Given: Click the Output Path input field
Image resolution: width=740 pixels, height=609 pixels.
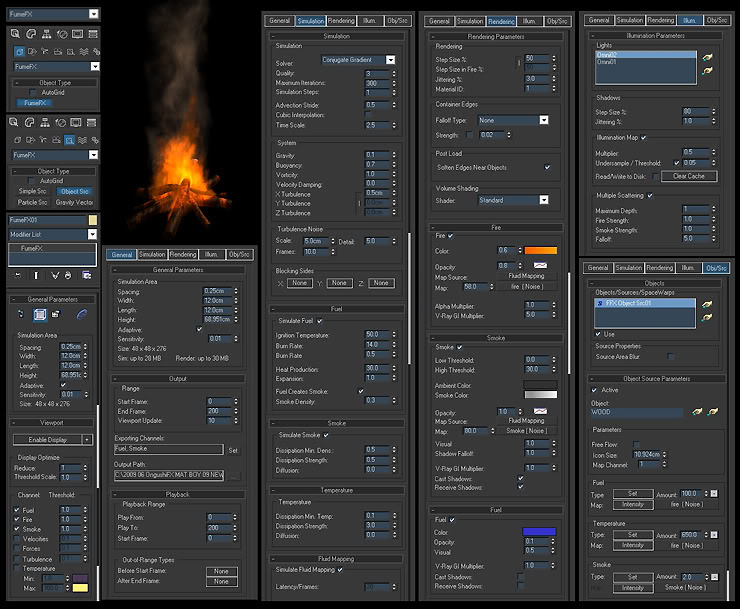Looking at the screenshot, I should point(169,474).
